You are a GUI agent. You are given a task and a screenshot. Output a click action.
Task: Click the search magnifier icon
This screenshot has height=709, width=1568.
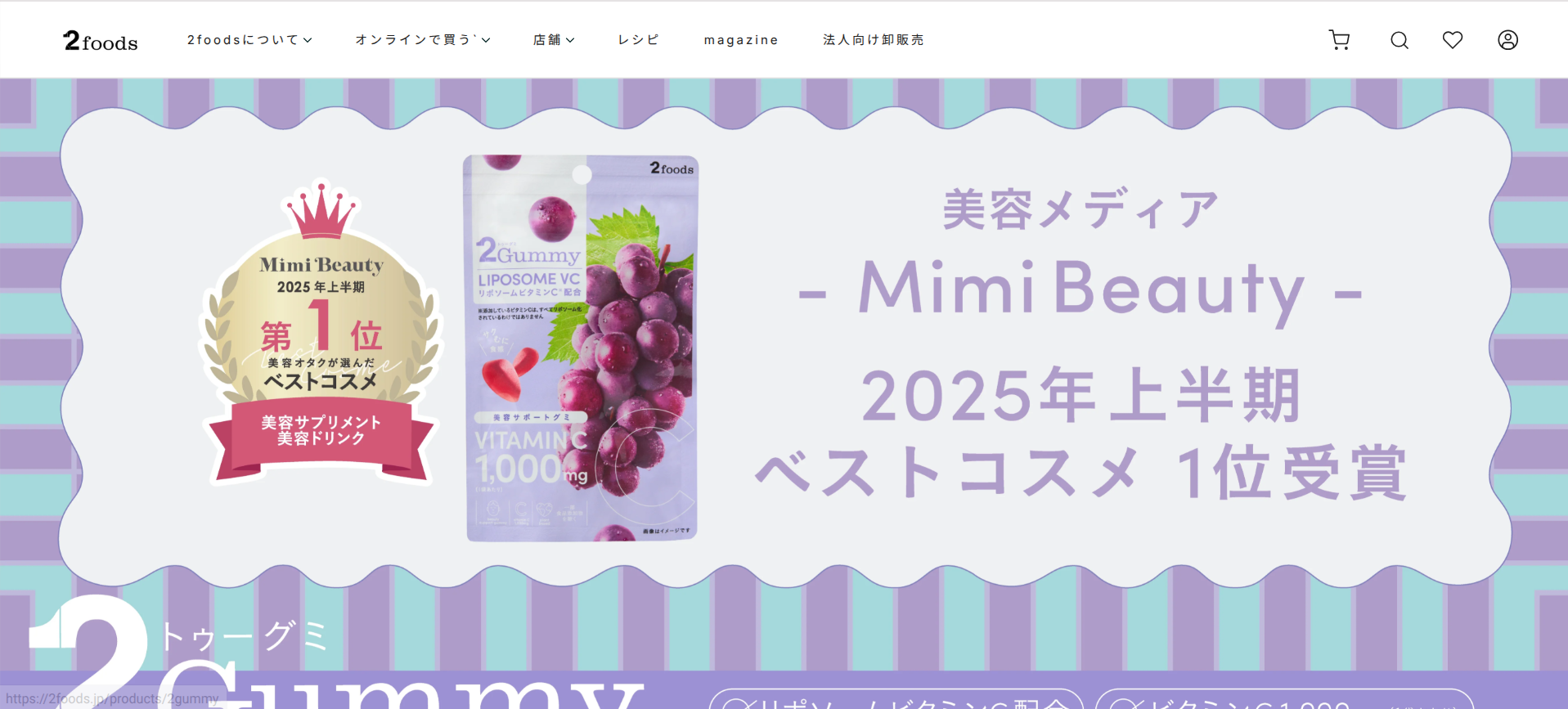tap(1400, 40)
